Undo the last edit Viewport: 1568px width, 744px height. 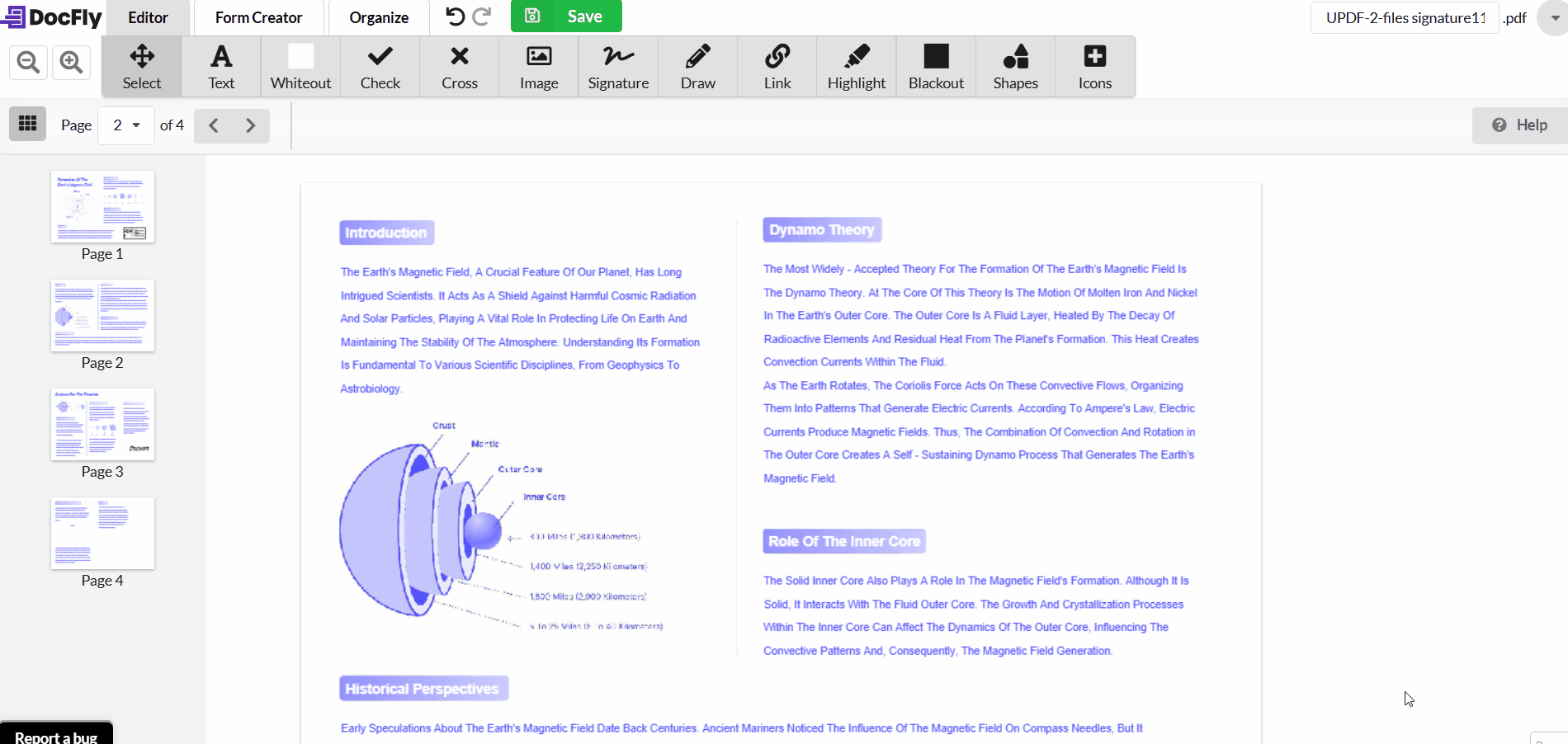point(455,16)
